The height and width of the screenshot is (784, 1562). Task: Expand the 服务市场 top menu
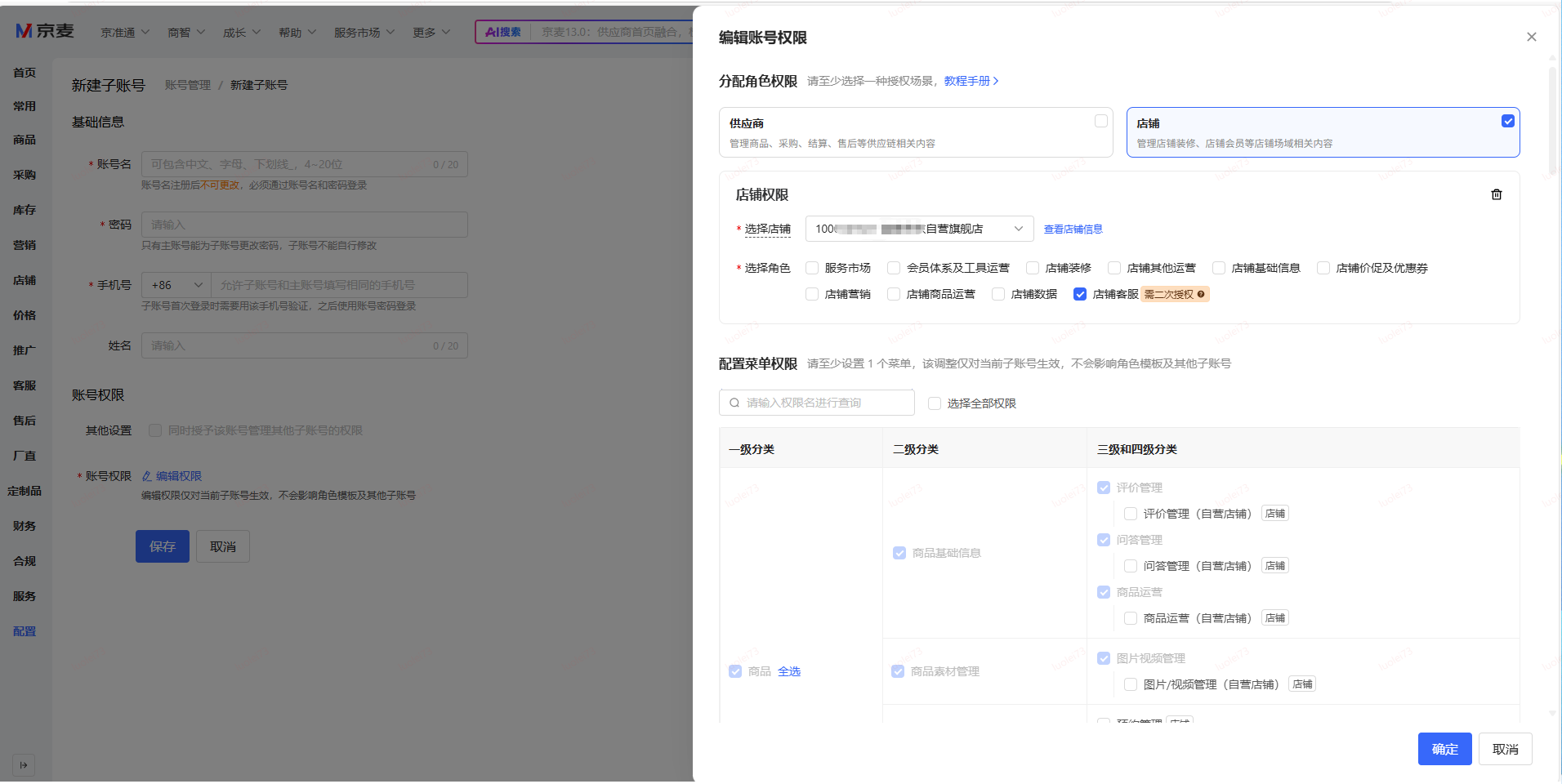point(364,32)
